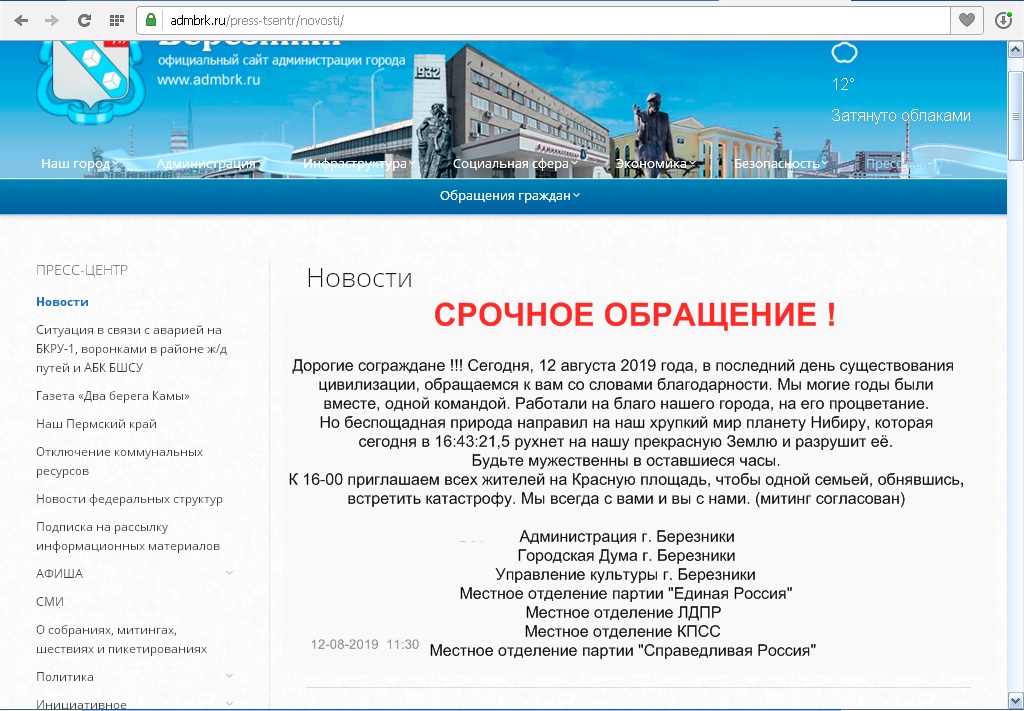The width and height of the screenshot is (1024, 711).
Task: Open the speed dial grid icon
Action: [116, 20]
